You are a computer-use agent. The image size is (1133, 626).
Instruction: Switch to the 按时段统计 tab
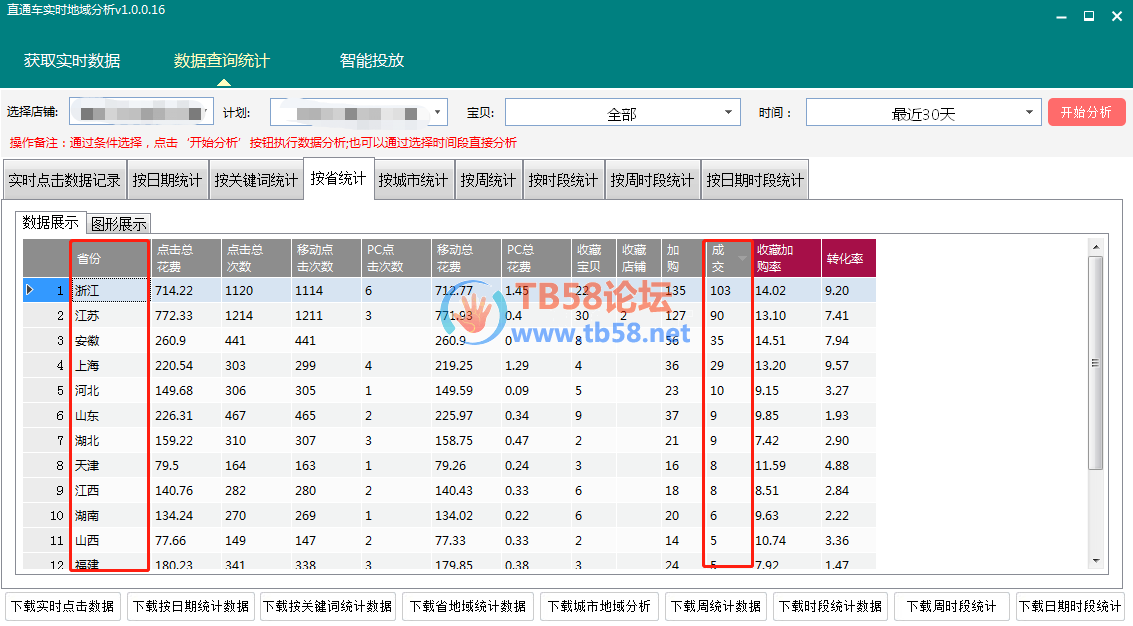tap(563, 180)
